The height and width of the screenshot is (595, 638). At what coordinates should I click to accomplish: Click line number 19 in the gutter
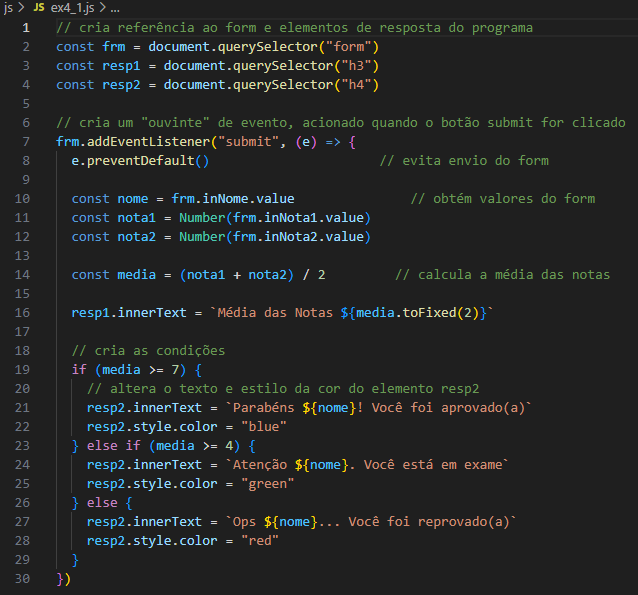click(x=22, y=370)
